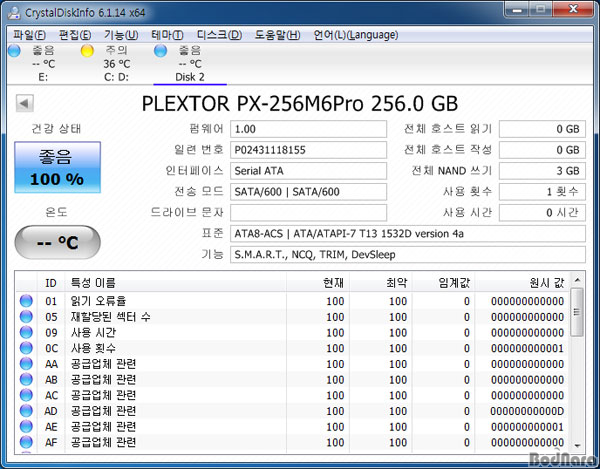The height and width of the screenshot is (469, 600).
Task: Click the standard field ATA8-ACS
Action: pyautogui.click(x=408, y=233)
